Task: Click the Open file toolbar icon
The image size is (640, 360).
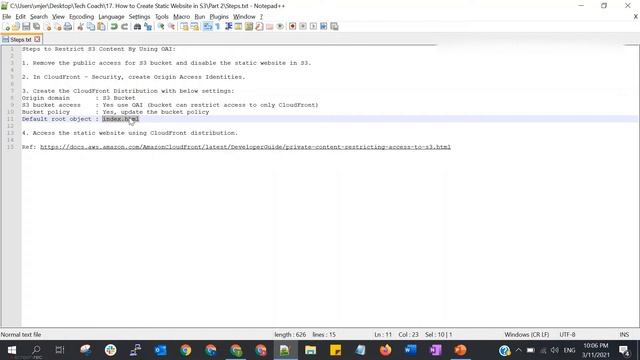Action: click(x=16, y=27)
